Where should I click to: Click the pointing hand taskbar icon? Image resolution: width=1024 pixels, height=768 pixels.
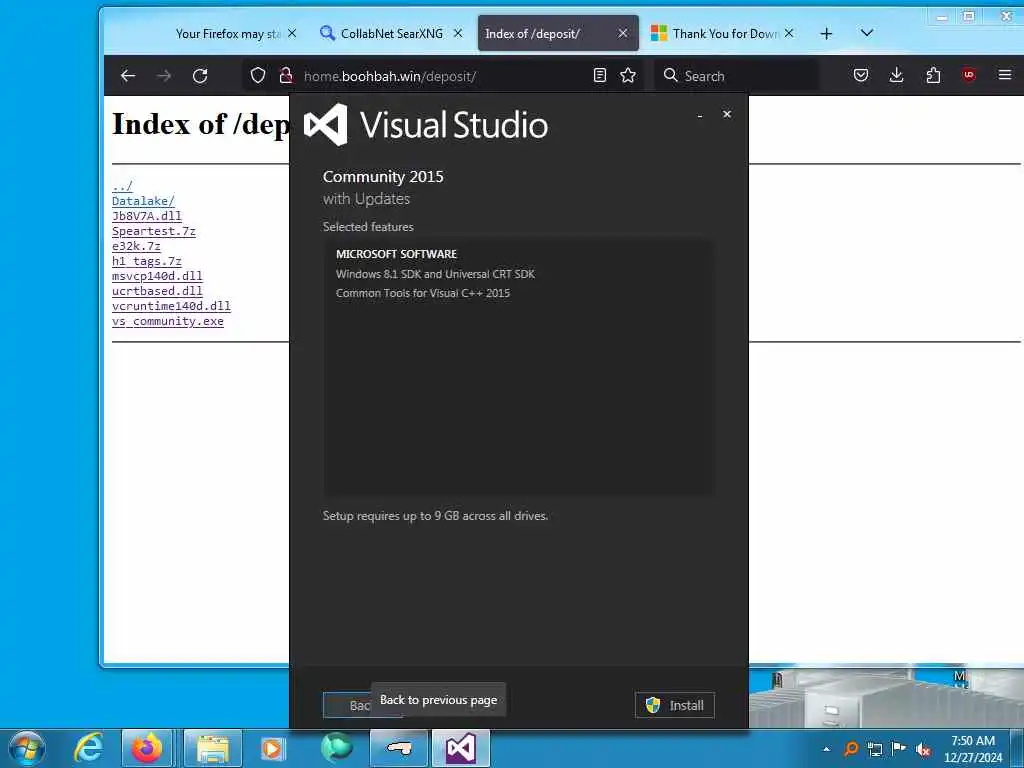click(x=399, y=748)
